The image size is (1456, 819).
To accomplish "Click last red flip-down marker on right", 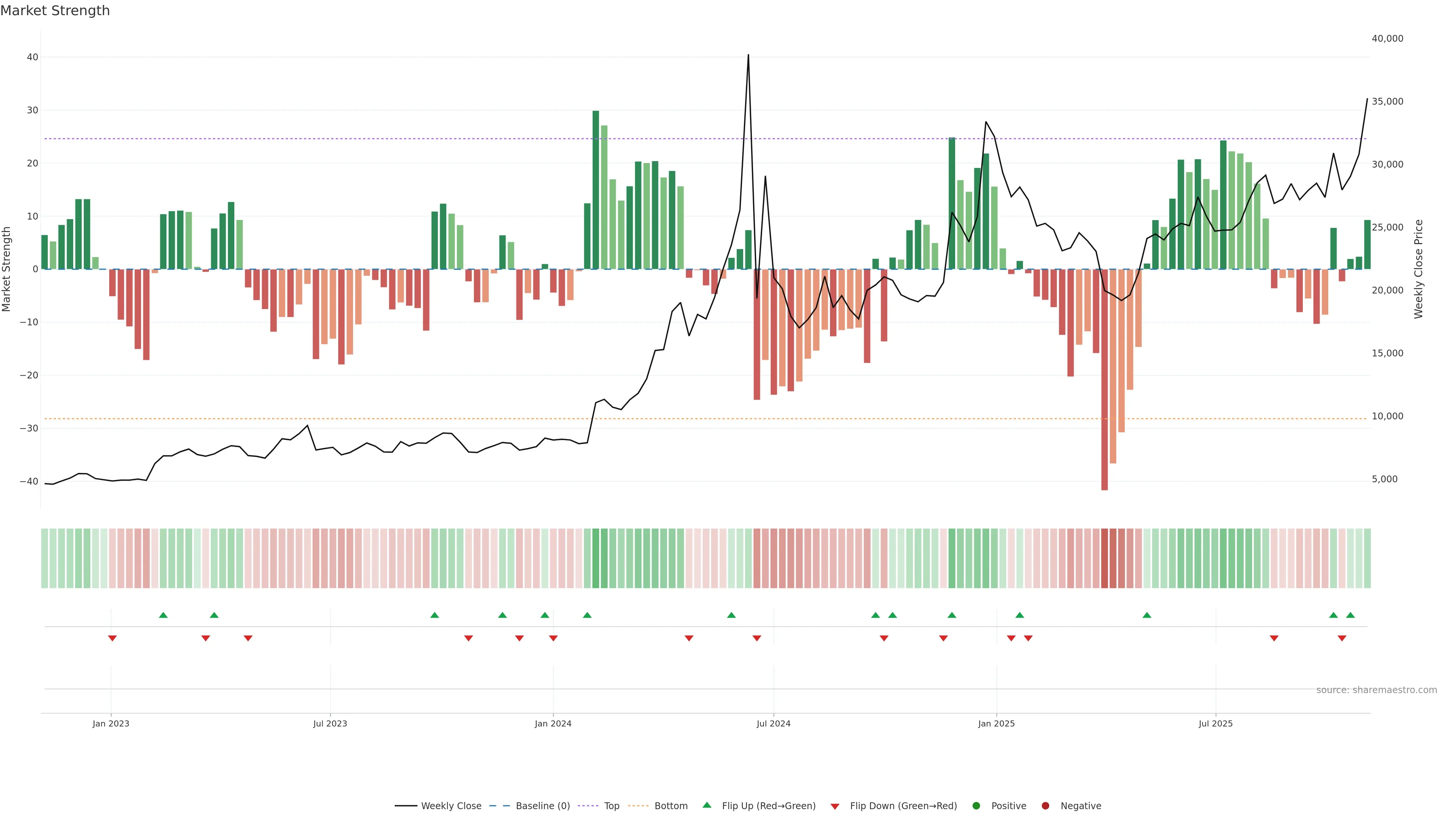I will click(1342, 638).
